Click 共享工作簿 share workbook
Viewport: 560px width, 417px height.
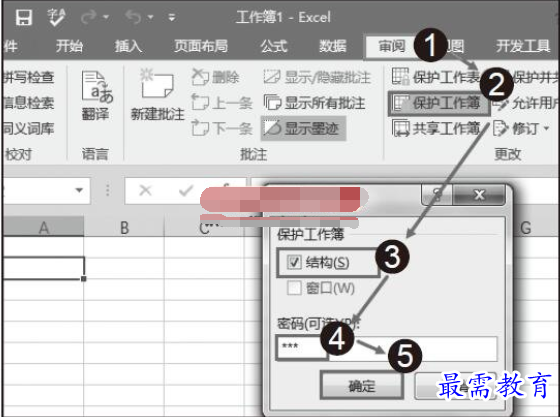pos(436,129)
